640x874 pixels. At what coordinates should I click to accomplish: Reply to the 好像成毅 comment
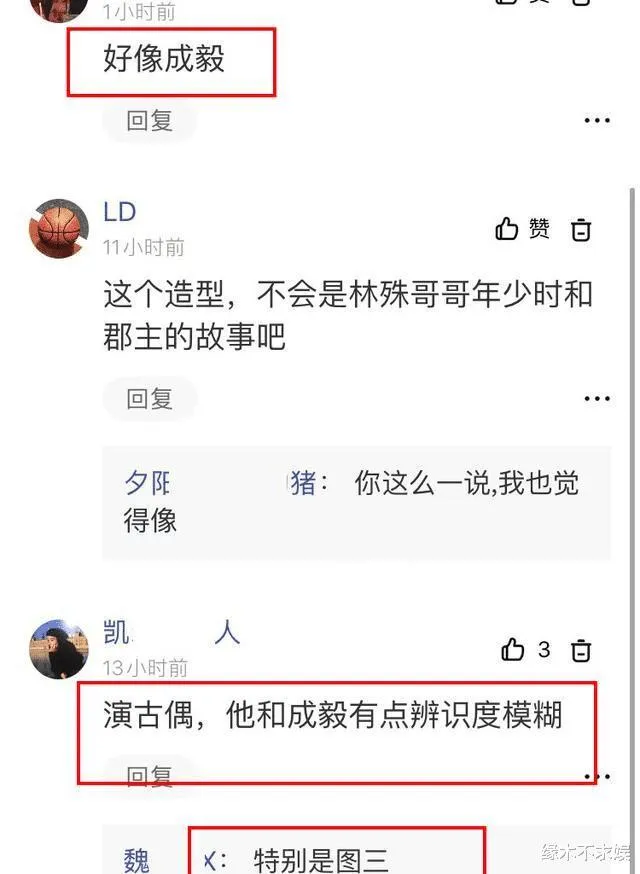pyautogui.click(x=149, y=120)
